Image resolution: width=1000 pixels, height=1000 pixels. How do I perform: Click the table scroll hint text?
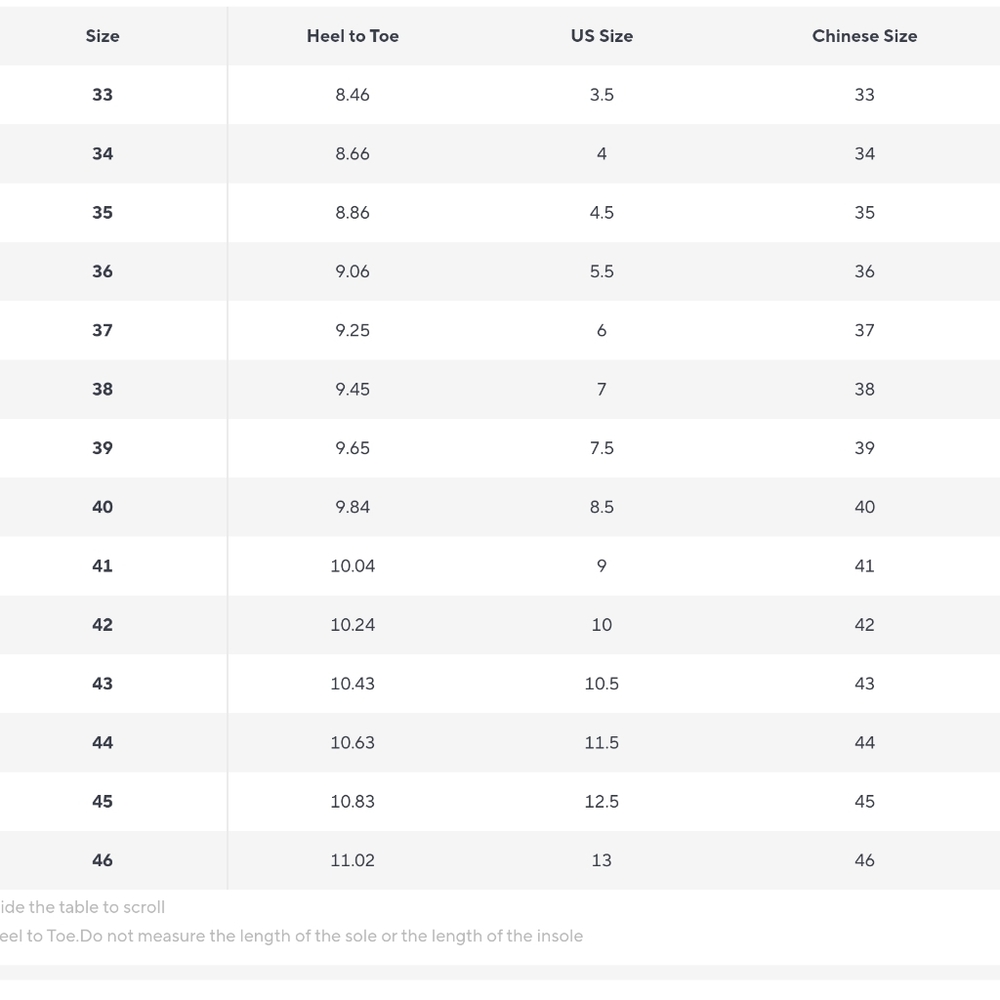82,907
